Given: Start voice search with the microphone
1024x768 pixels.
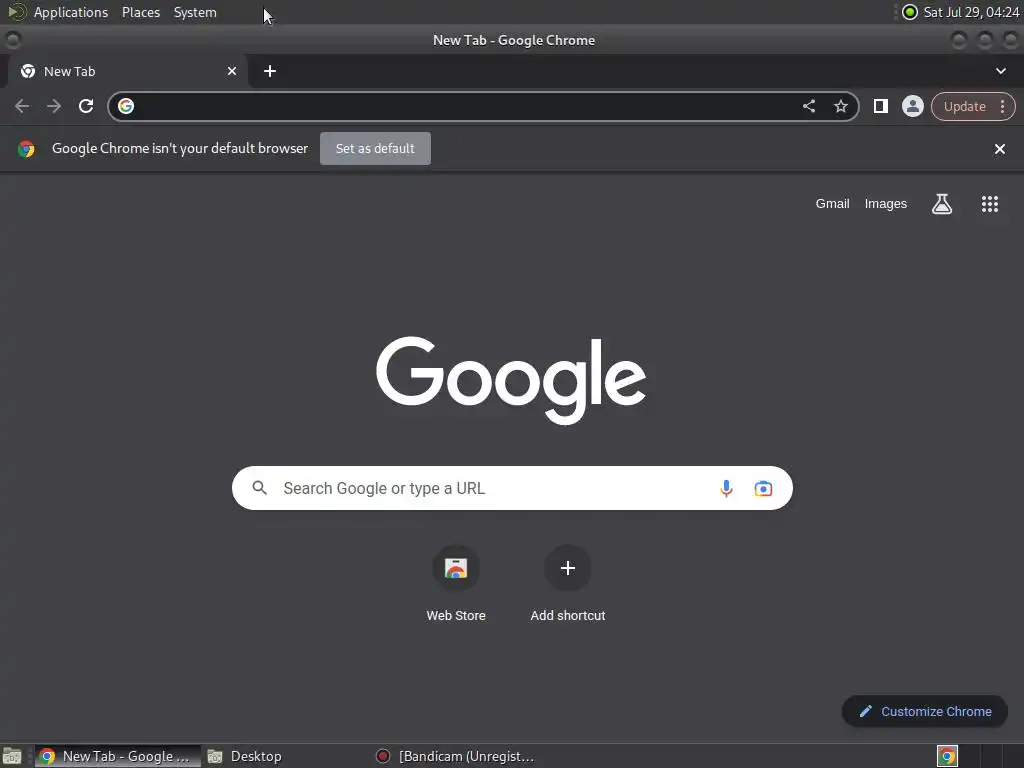Looking at the screenshot, I should pos(726,488).
